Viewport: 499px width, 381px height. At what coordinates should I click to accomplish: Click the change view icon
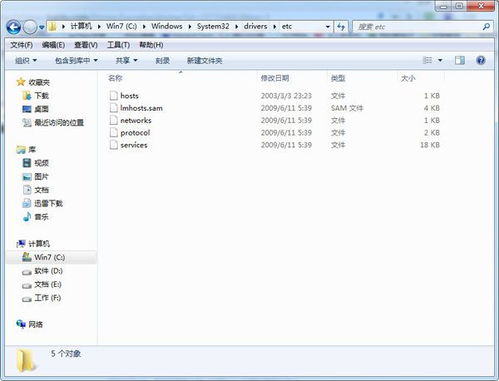point(427,60)
